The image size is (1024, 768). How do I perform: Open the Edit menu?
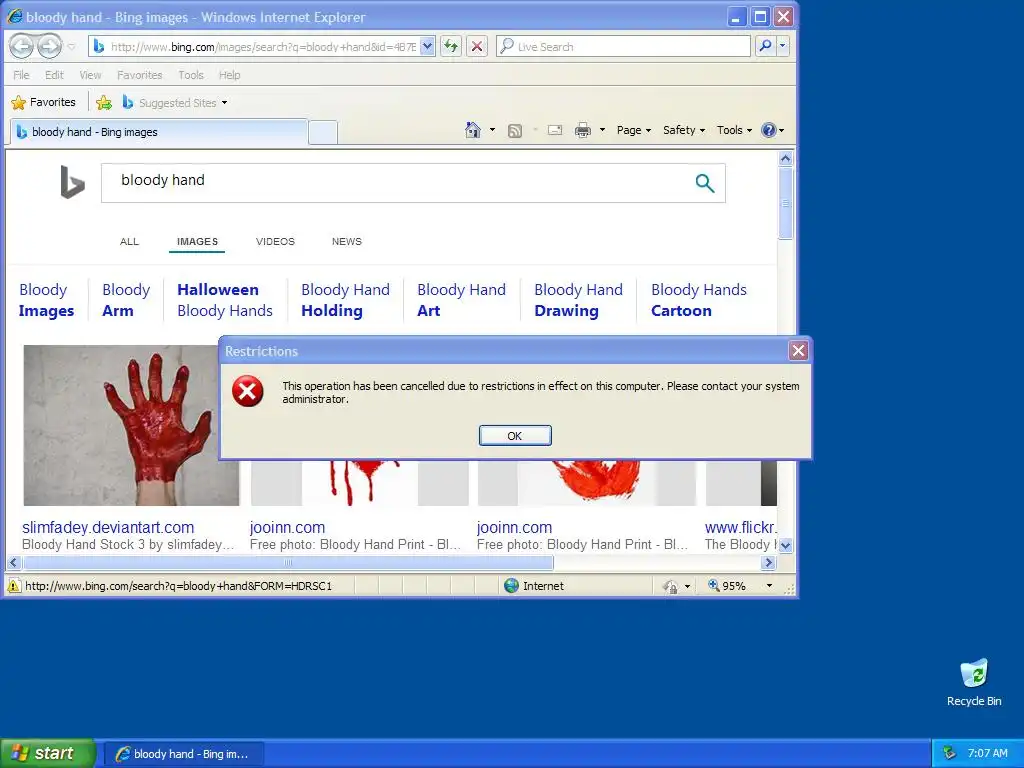pyautogui.click(x=54, y=75)
